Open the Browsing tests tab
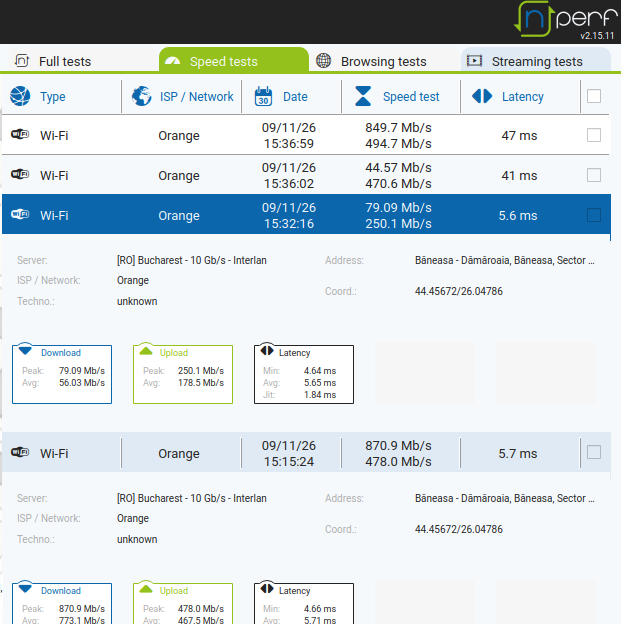This screenshot has width=621, height=625. click(x=384, y=61)
